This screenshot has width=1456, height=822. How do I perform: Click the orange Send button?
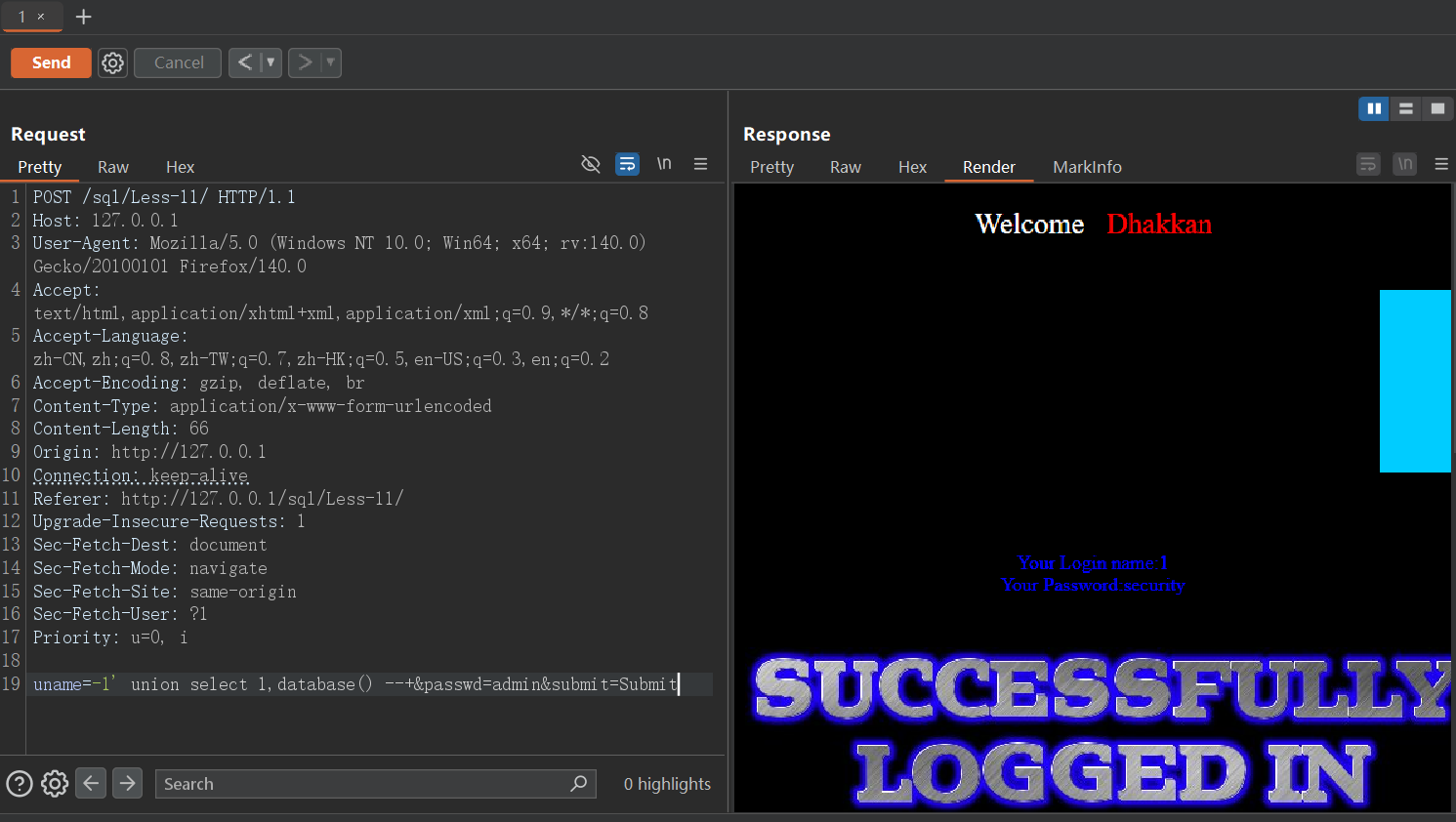coord(51,62)
